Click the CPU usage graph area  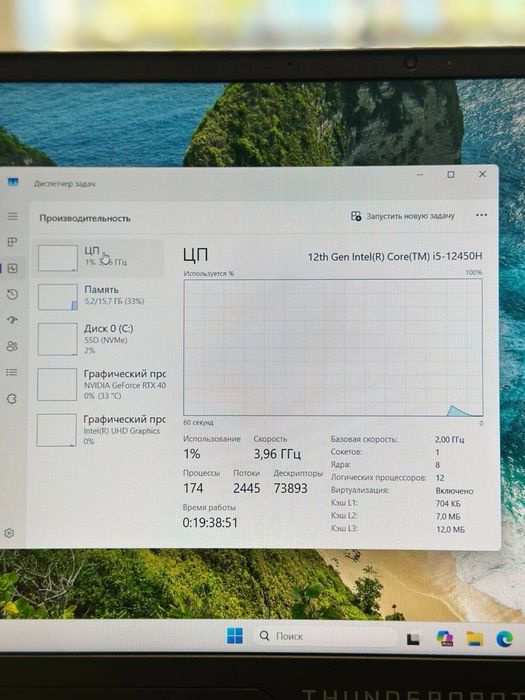(x=333, y=348)
